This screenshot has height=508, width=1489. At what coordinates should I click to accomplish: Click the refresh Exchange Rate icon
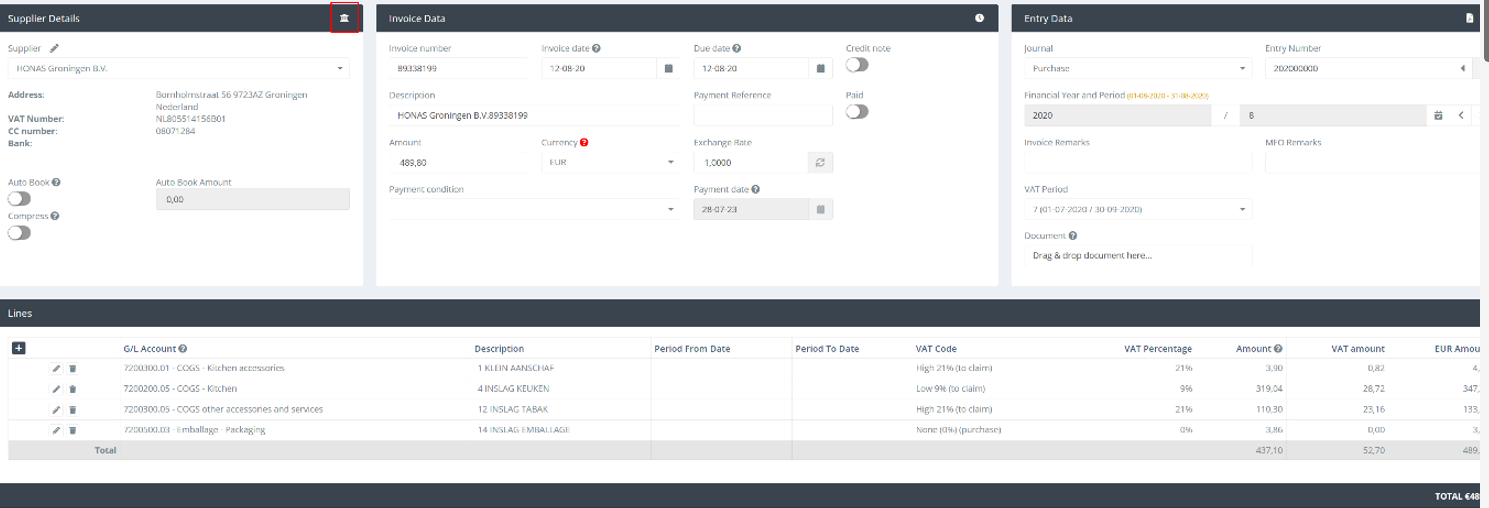[x=819, y=163]
